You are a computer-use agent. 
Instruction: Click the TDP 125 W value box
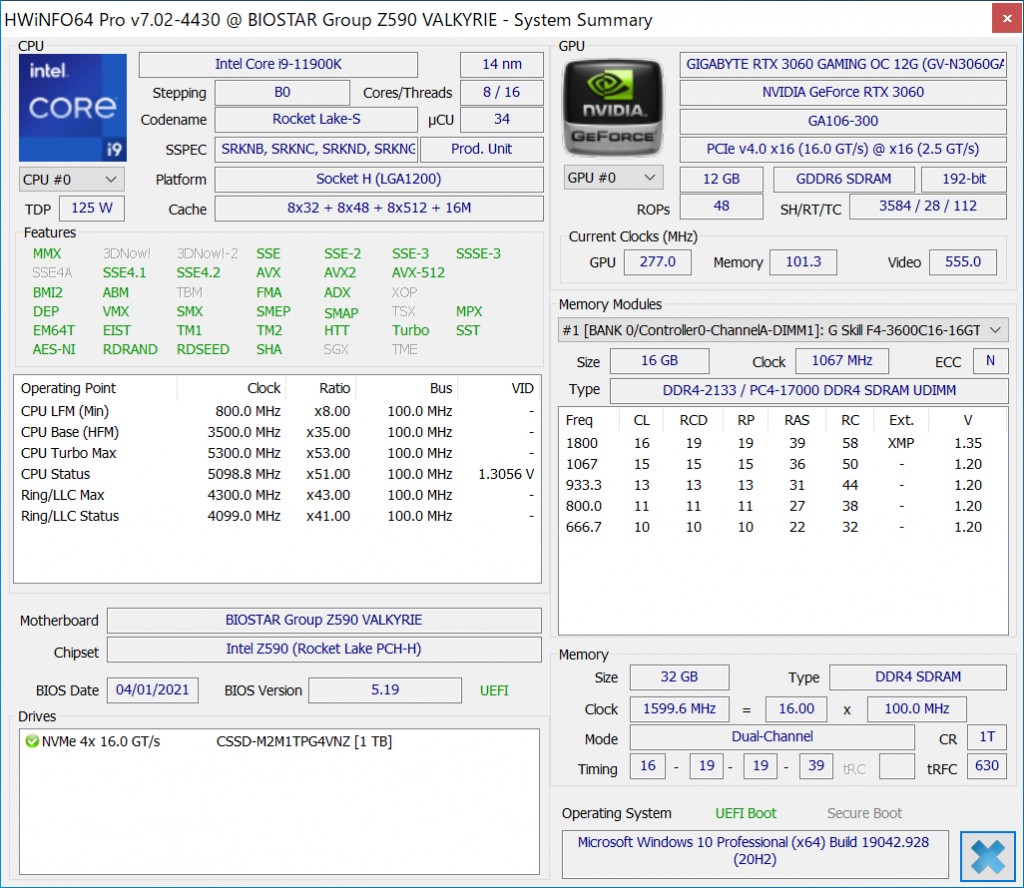tap(92, 209)
